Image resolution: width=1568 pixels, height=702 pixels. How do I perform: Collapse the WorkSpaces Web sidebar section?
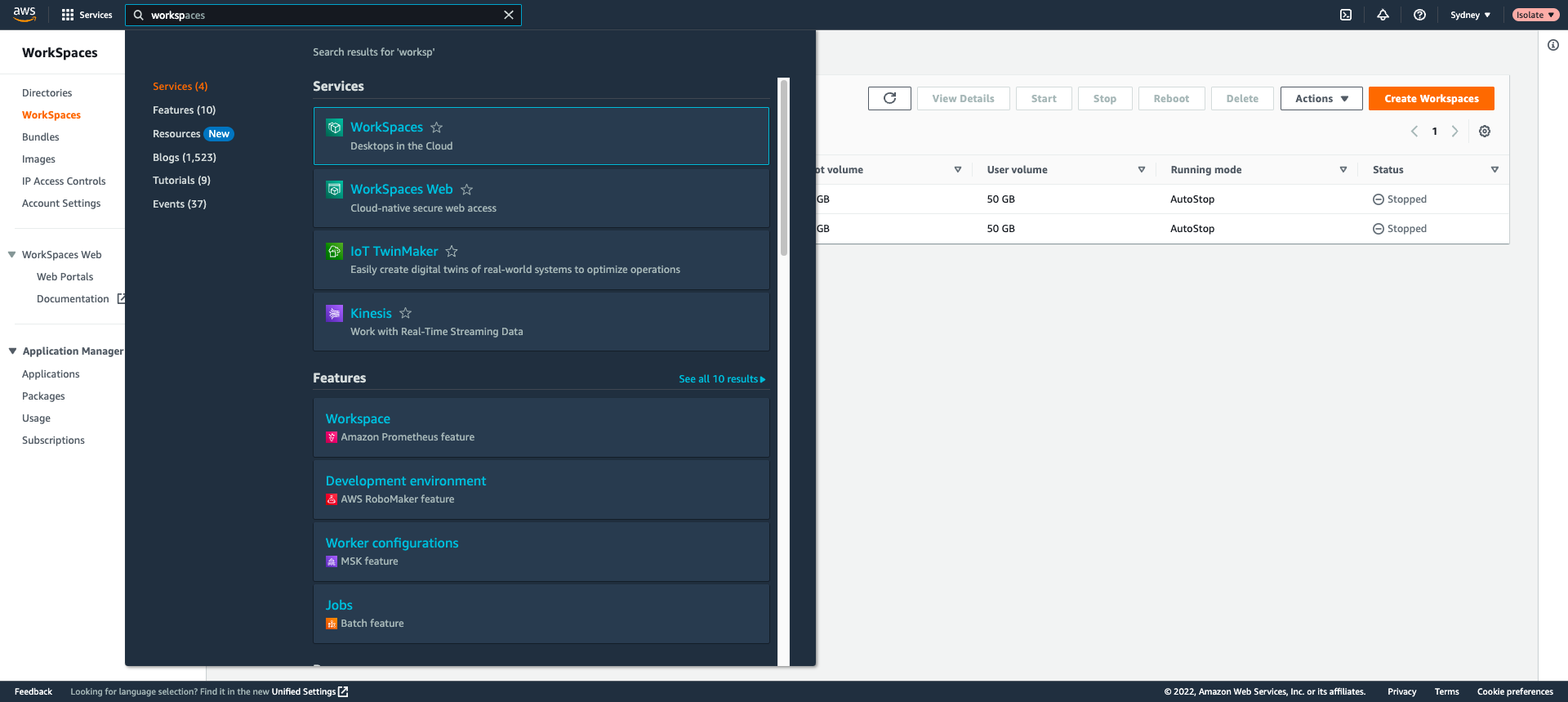(x=12, y=255)
